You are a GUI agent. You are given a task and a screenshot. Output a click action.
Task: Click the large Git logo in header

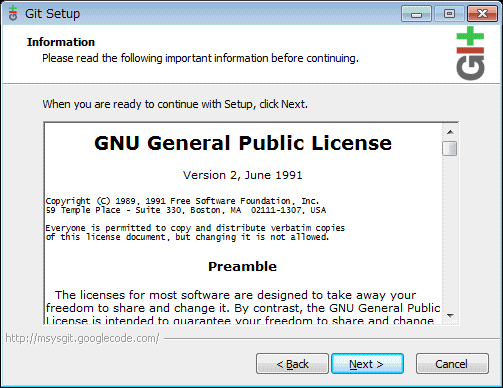[x=470, y=53]
